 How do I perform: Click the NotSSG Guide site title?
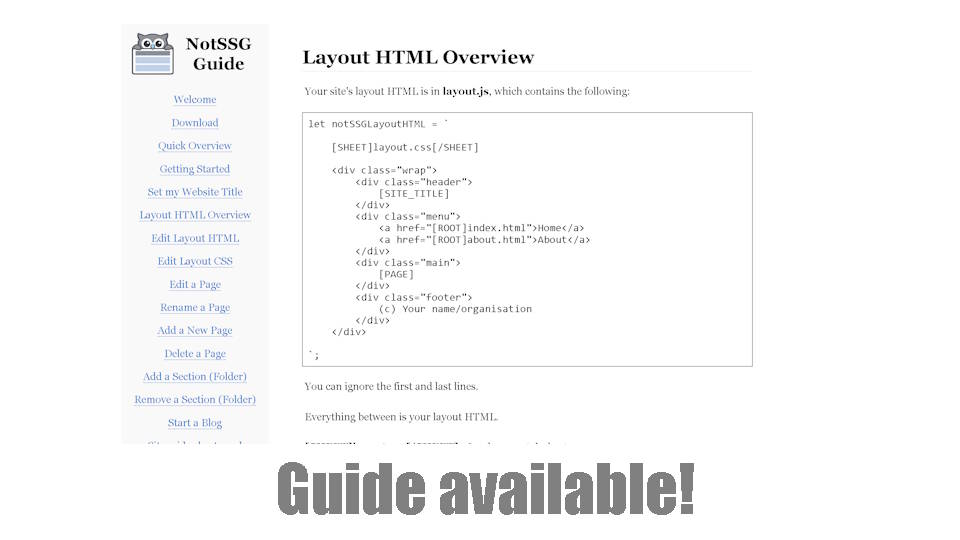[x=218, y=54]
